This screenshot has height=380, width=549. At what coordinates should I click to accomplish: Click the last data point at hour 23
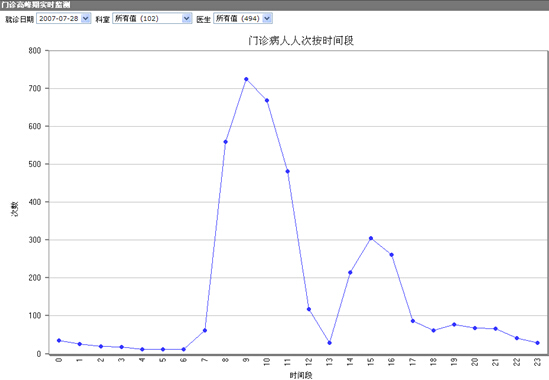click(537, 343)
